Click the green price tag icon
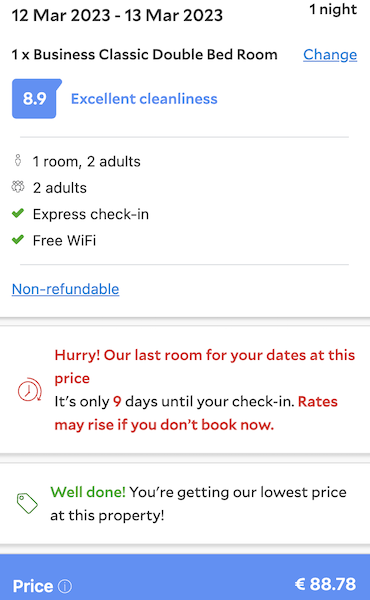370x600 pixels. (x=27, y=503)
